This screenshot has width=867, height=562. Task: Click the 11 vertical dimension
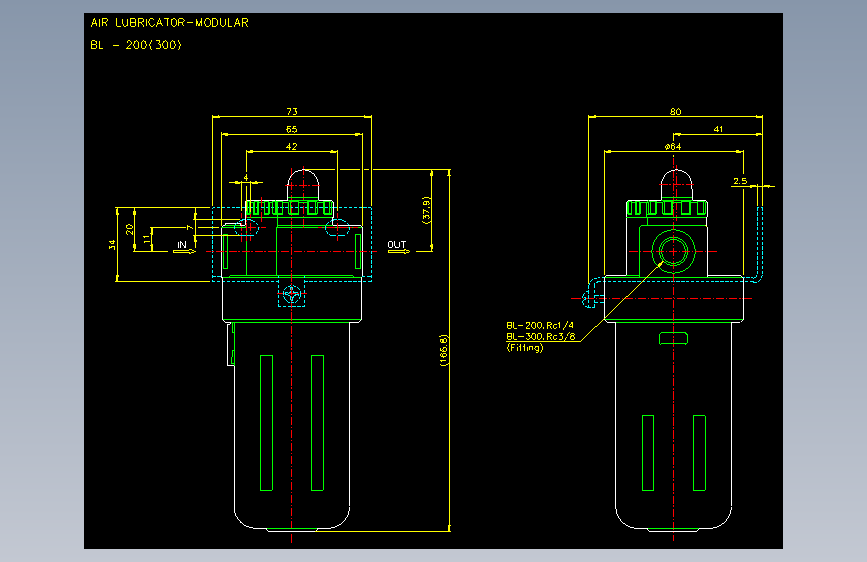click(147, 239)
